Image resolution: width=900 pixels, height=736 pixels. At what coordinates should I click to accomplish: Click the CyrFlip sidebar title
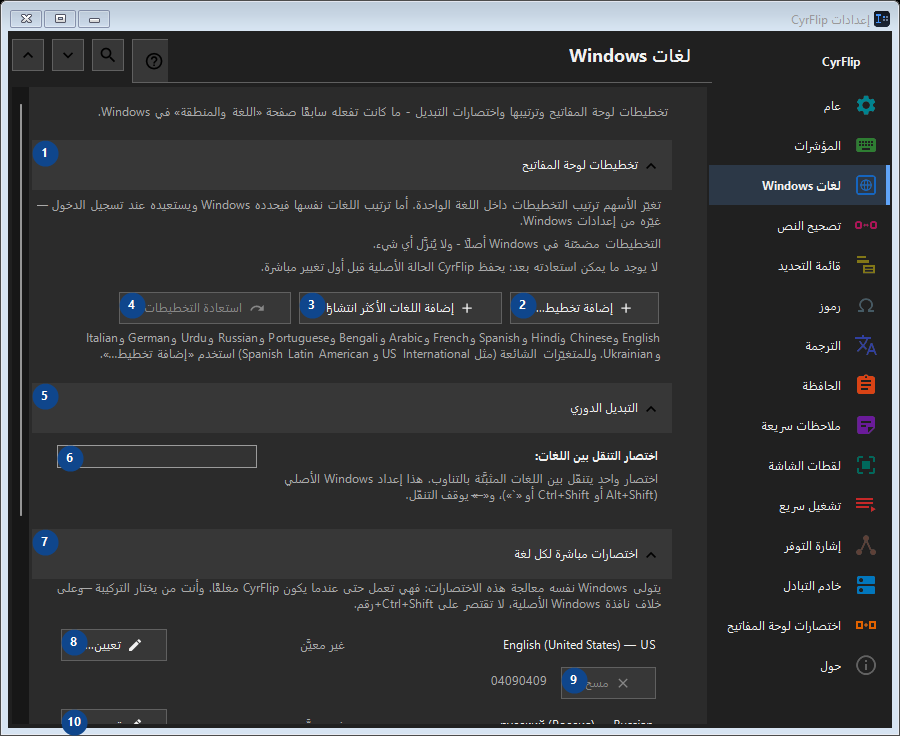click(841, 62)
